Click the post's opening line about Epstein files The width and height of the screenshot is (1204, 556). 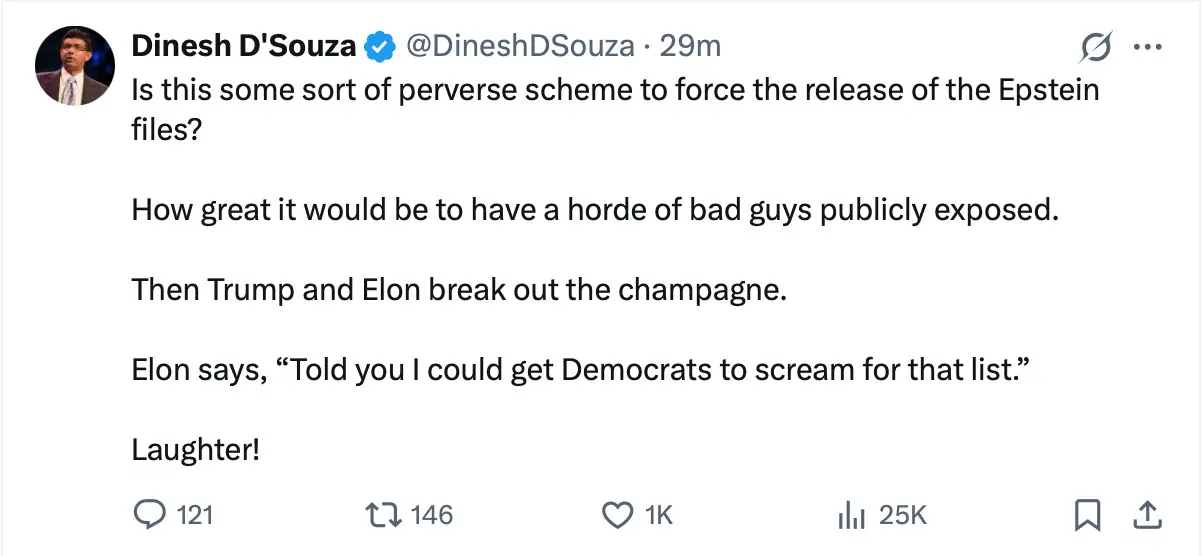click(614, 90)
